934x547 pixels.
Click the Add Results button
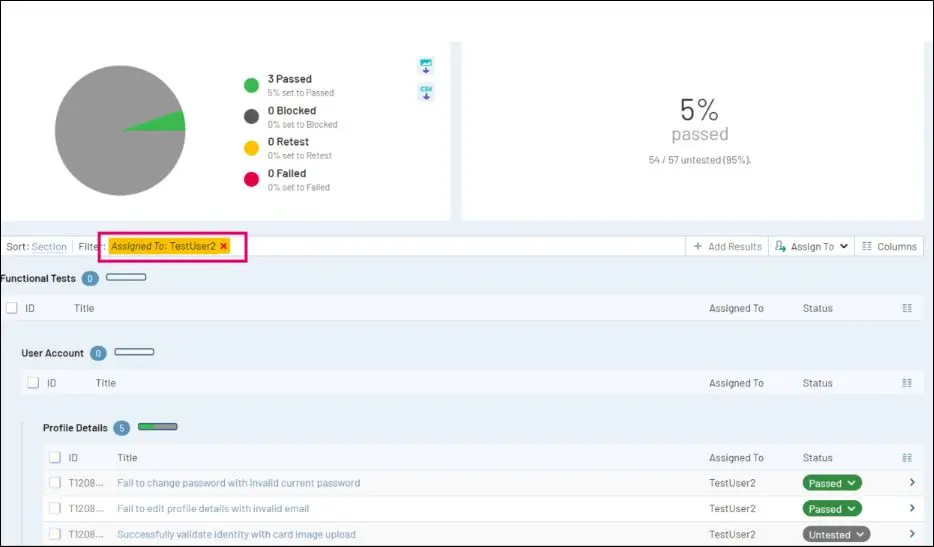coord(727,246)
